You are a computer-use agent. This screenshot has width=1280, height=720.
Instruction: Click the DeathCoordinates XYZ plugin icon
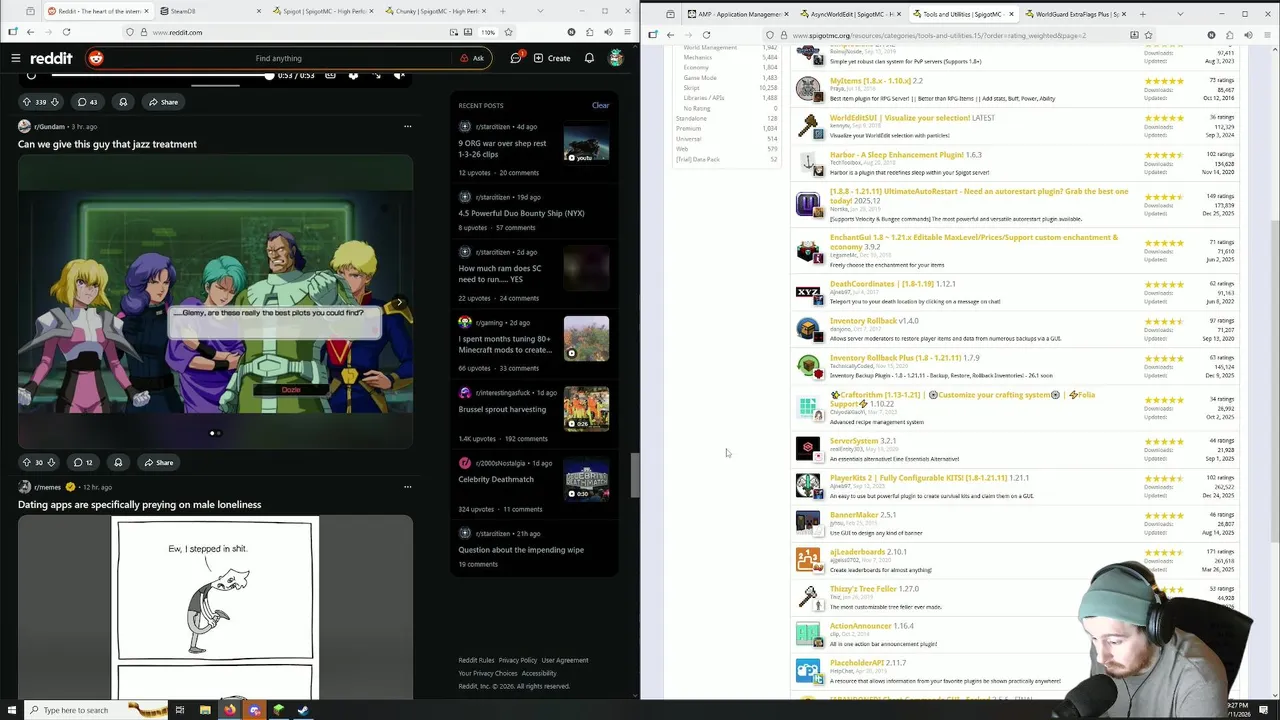pyautogui.click(x=808, y=292)
